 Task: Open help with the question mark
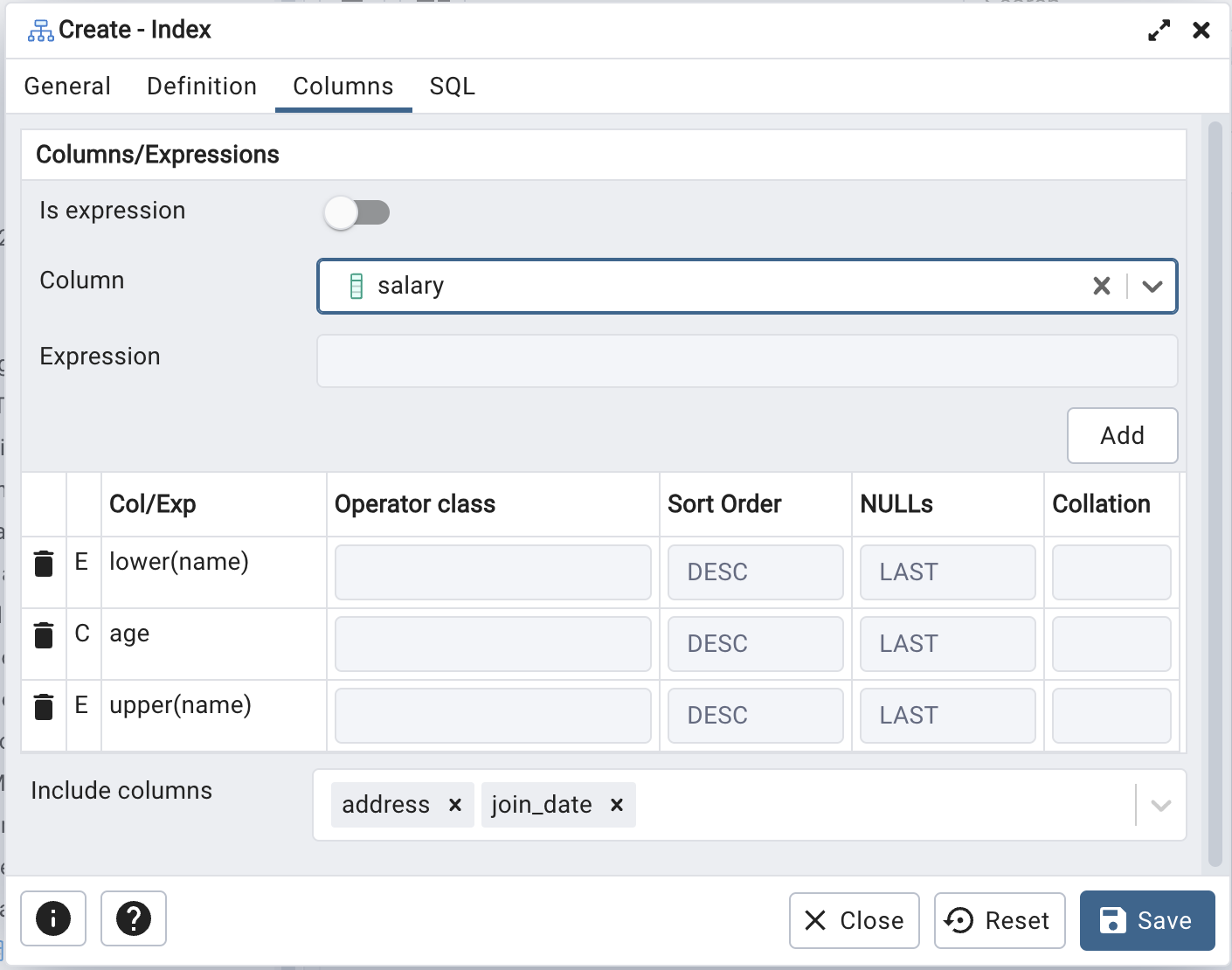pyautogui.click(x=134, y=918)
